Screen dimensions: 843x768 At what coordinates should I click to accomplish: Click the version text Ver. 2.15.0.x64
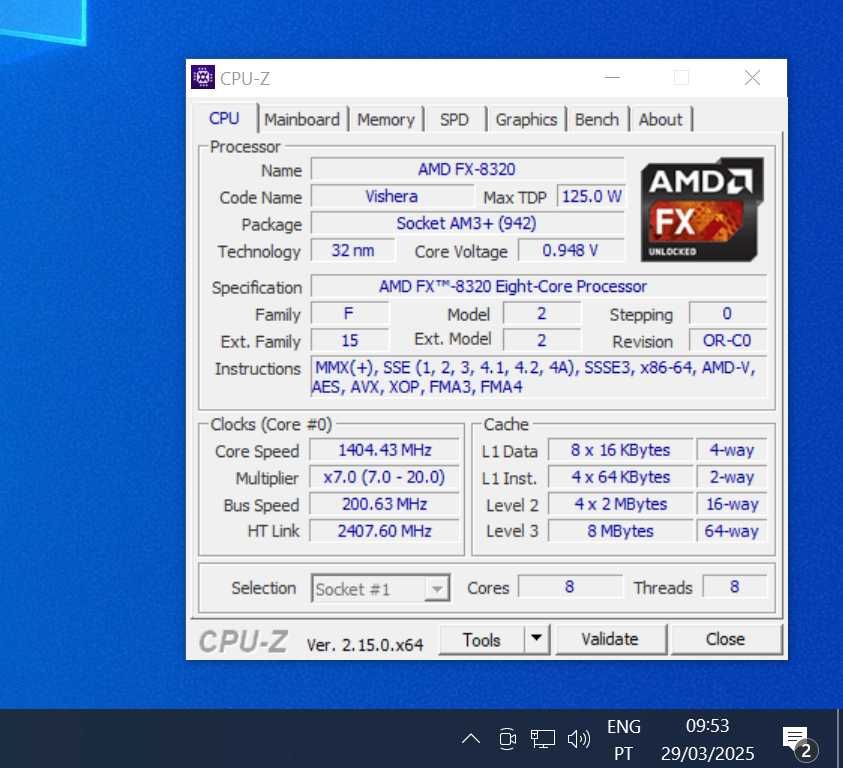tap(365, 644)
